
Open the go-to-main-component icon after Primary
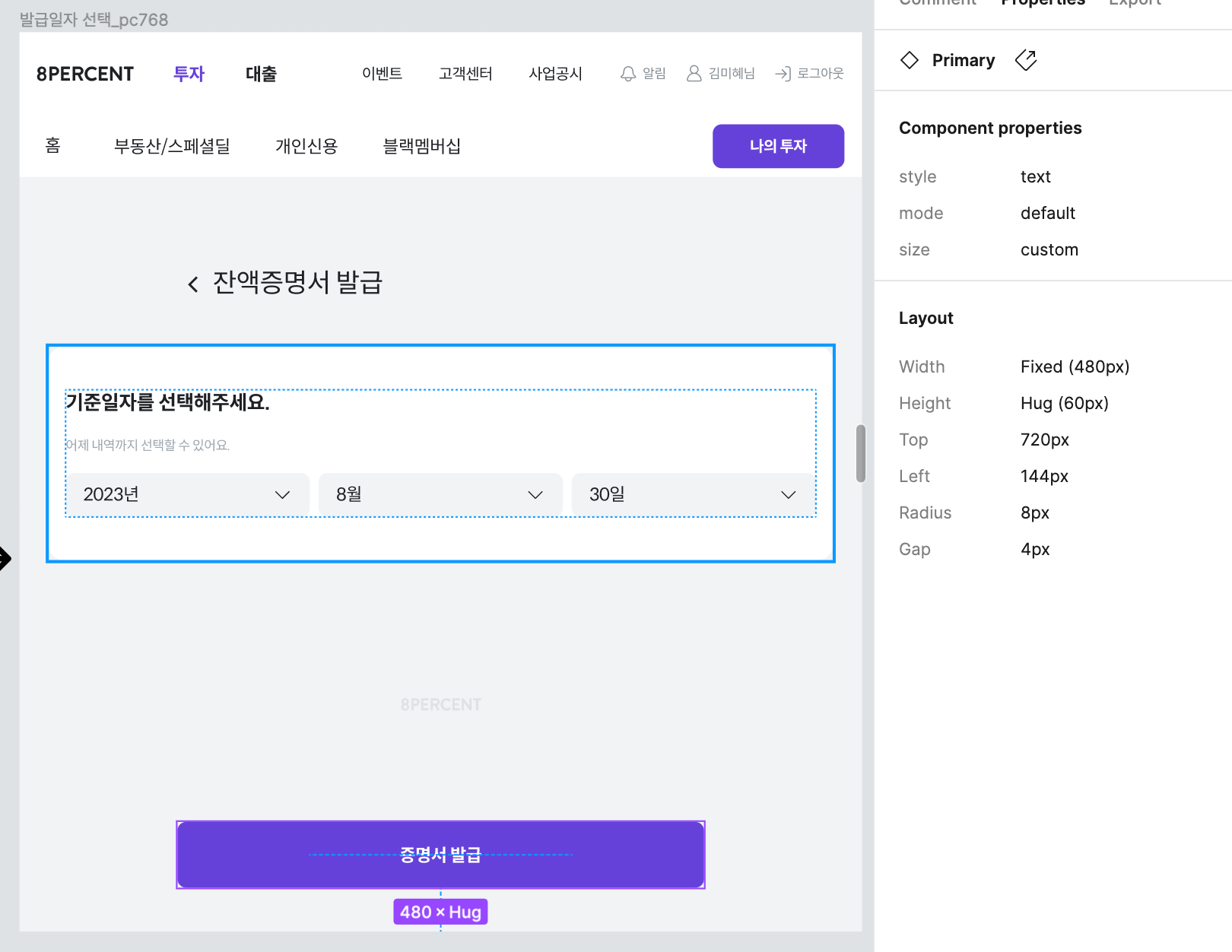pos(1026,60)
